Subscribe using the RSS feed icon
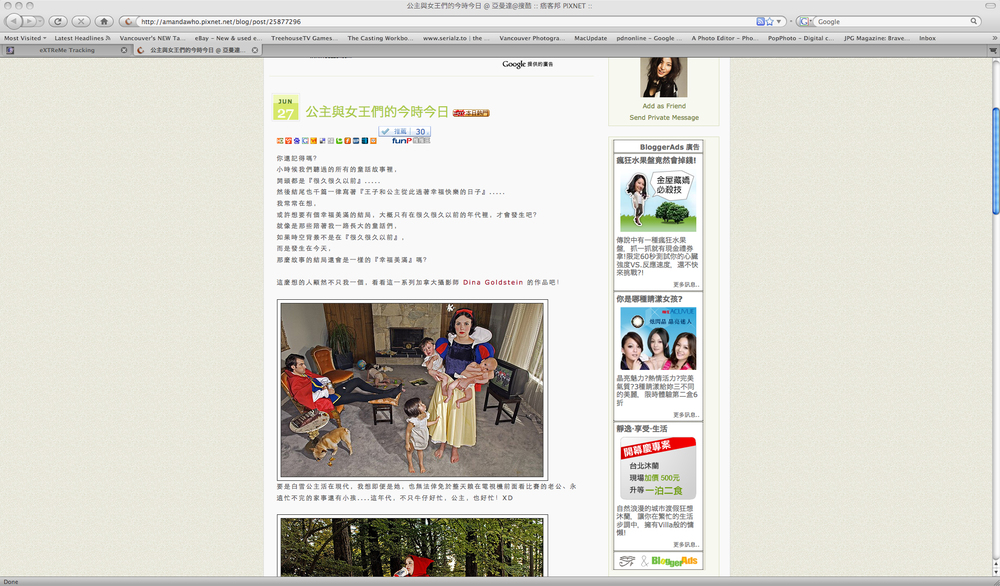 (760, 22)
